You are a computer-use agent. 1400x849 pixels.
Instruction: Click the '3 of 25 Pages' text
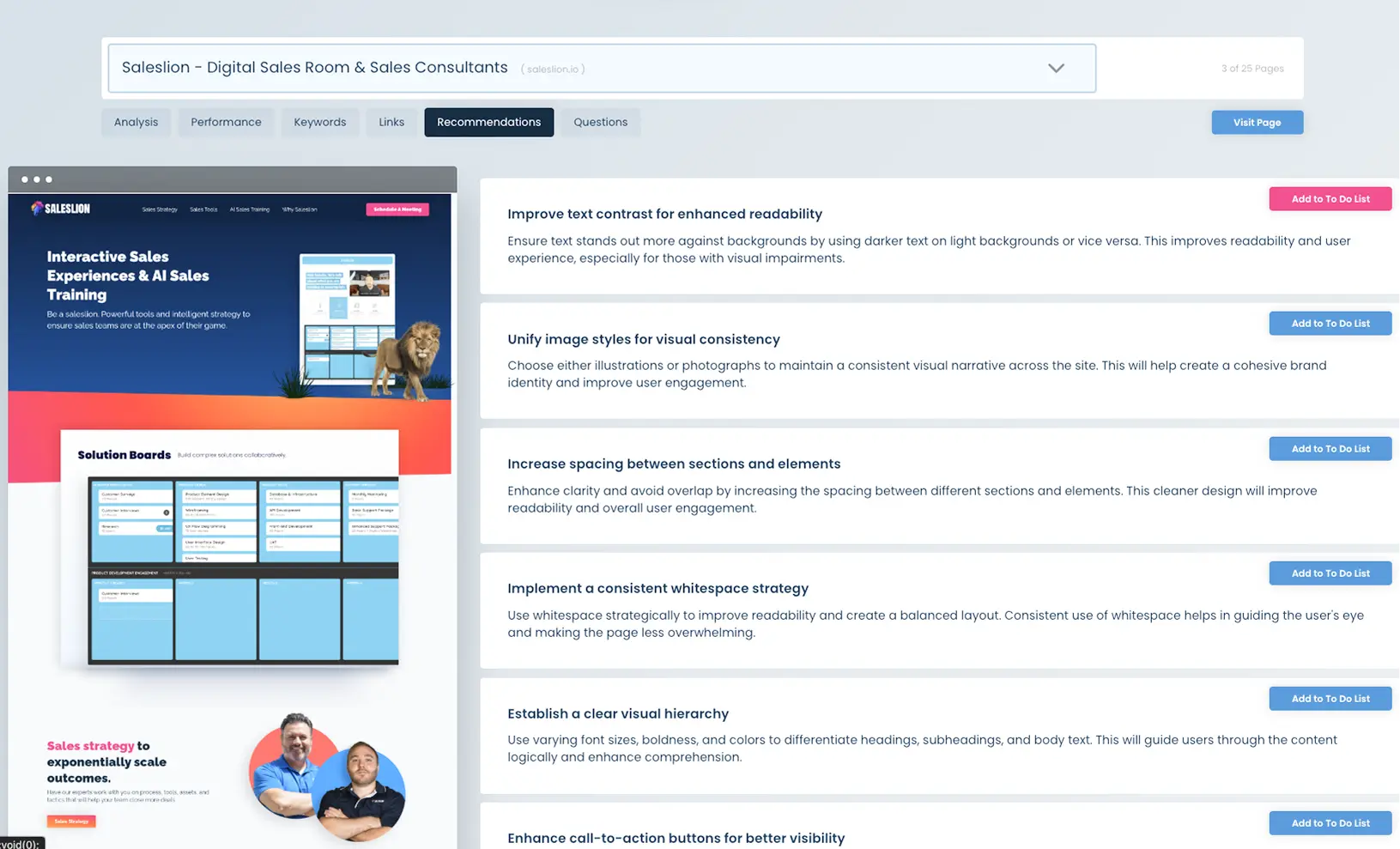click(x=1252, y=69)
